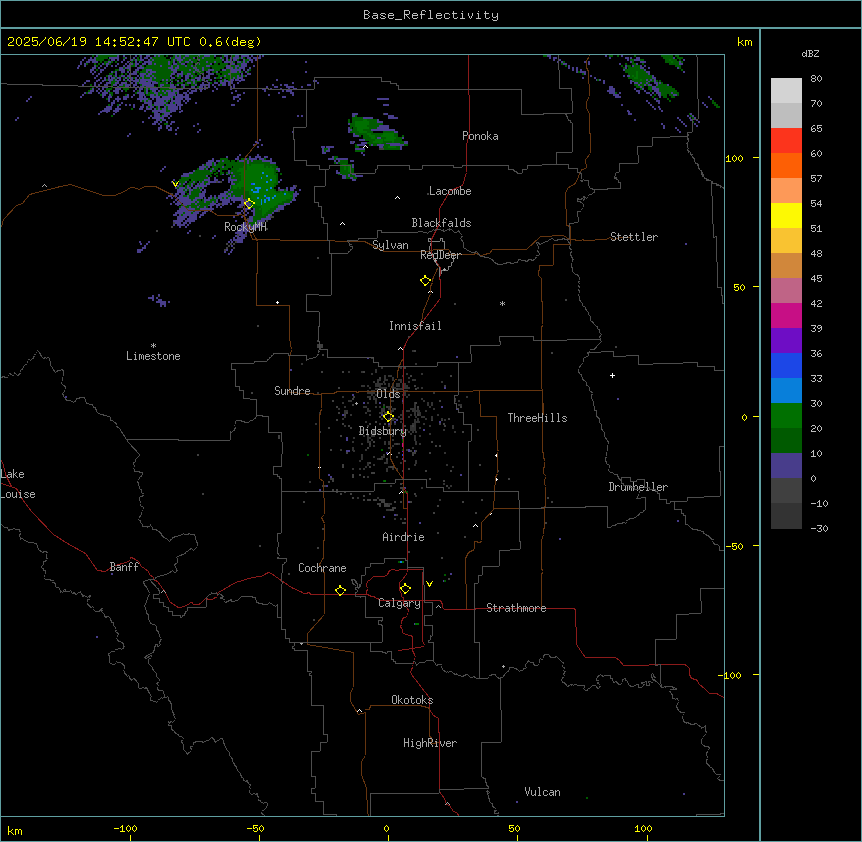Click the green 20-30 dBZ legend swatch
The width and height of the screenshot is (862, 842).
786,416
